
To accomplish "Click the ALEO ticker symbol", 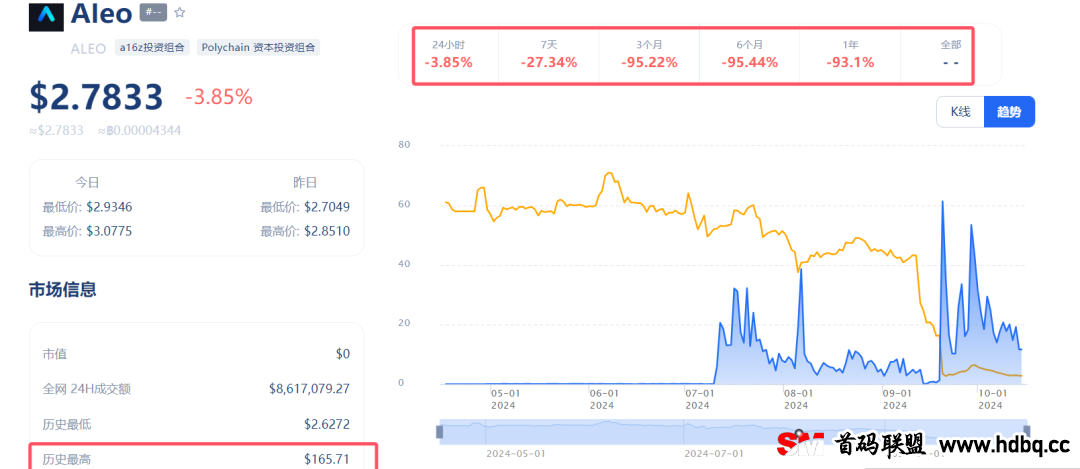I will coord(88,48).
